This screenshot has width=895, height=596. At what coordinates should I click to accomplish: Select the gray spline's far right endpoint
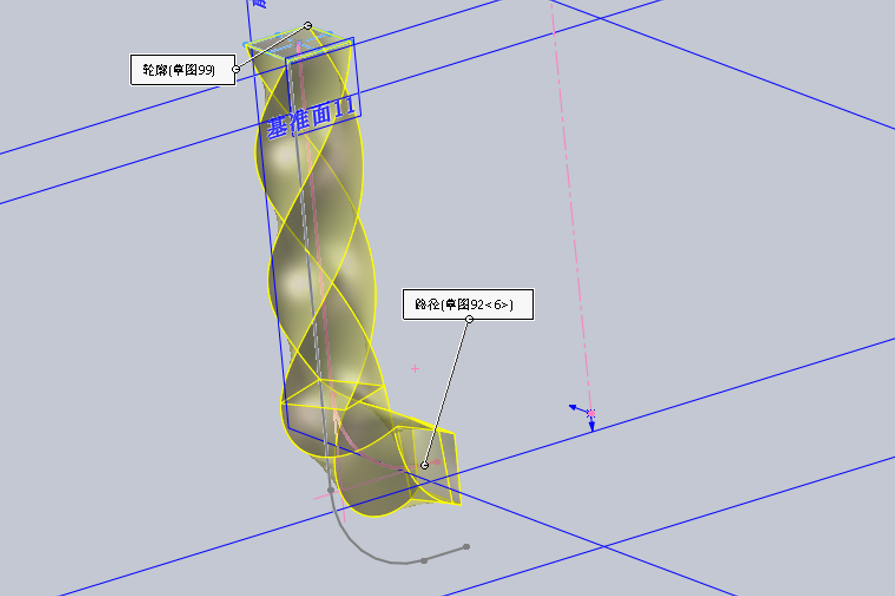(x=466, y=547)
